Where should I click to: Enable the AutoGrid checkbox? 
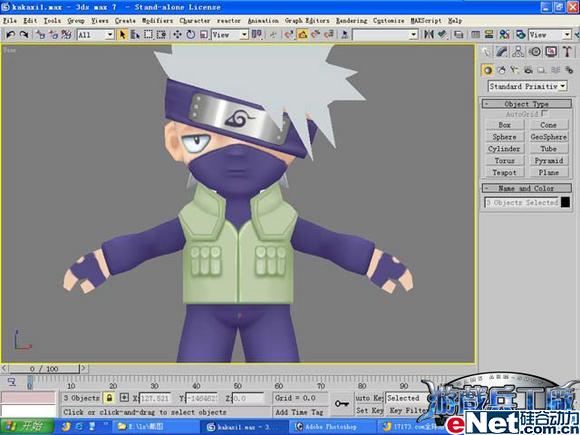(544, 113)
